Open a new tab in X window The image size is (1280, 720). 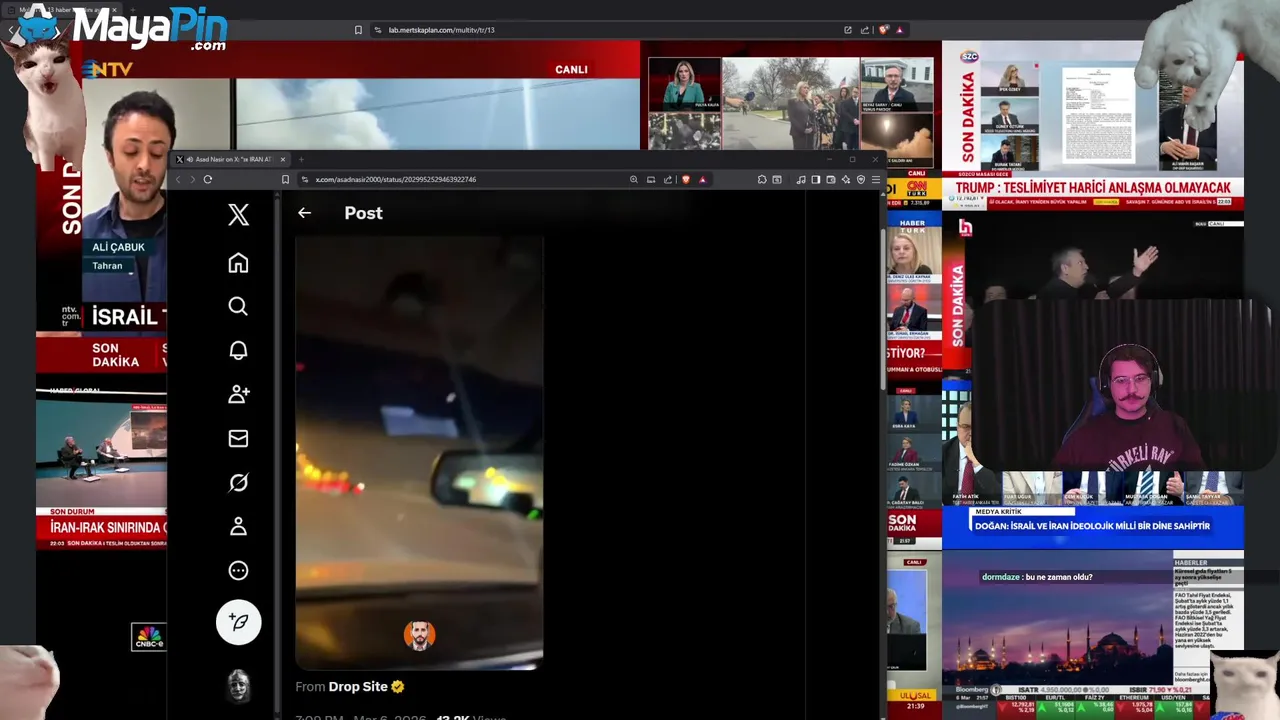tap(301, 159)
